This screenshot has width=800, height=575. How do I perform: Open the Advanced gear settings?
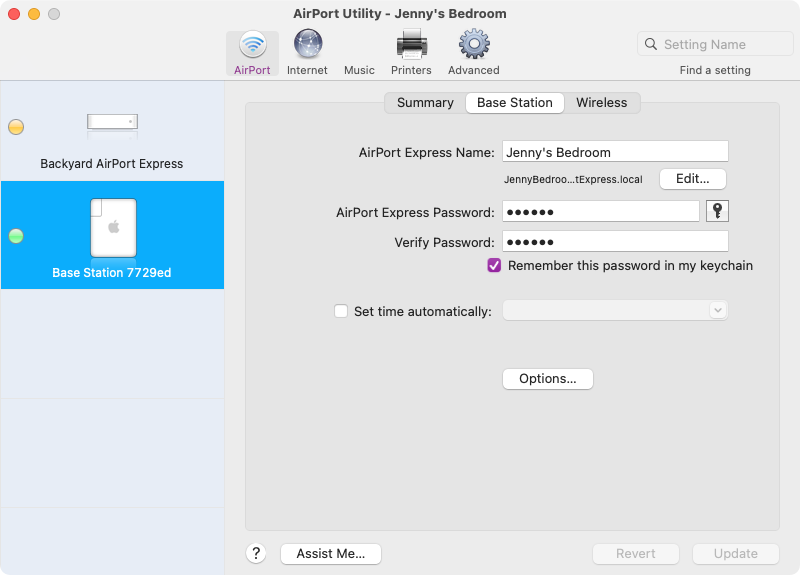(x=473, y=53)
